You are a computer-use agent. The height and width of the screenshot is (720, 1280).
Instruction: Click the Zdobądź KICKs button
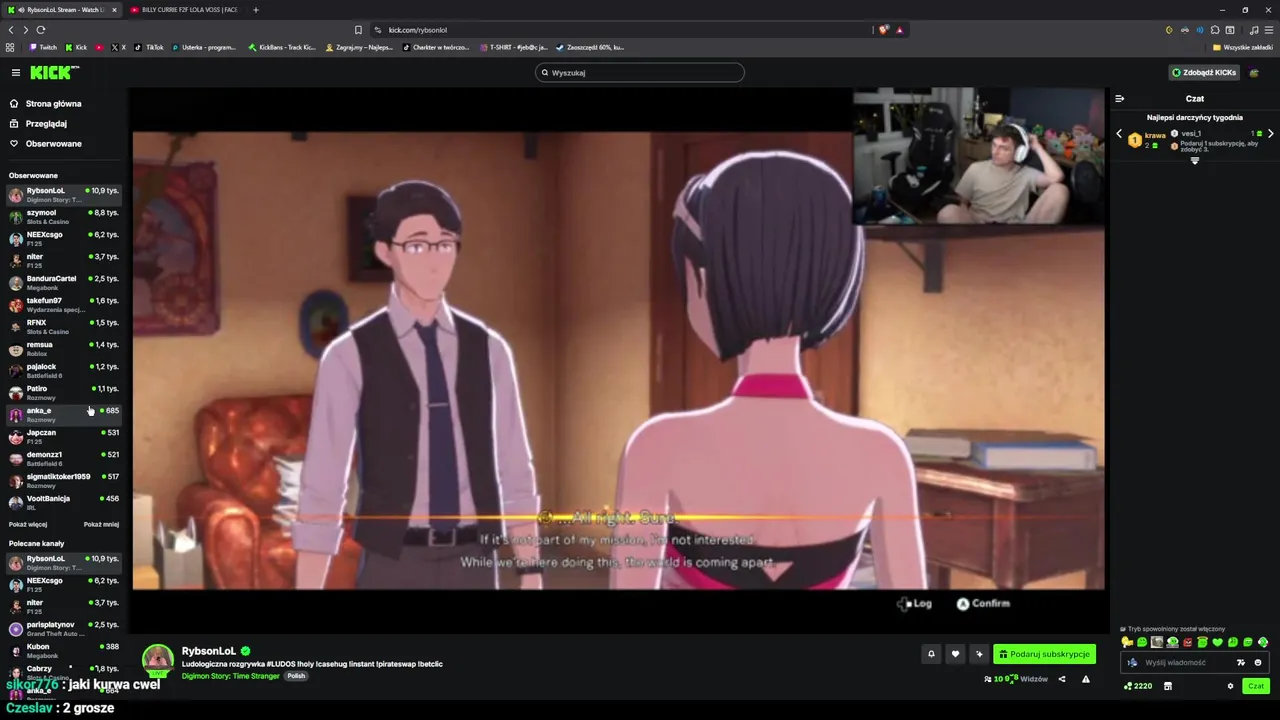tap(1205, 72)
